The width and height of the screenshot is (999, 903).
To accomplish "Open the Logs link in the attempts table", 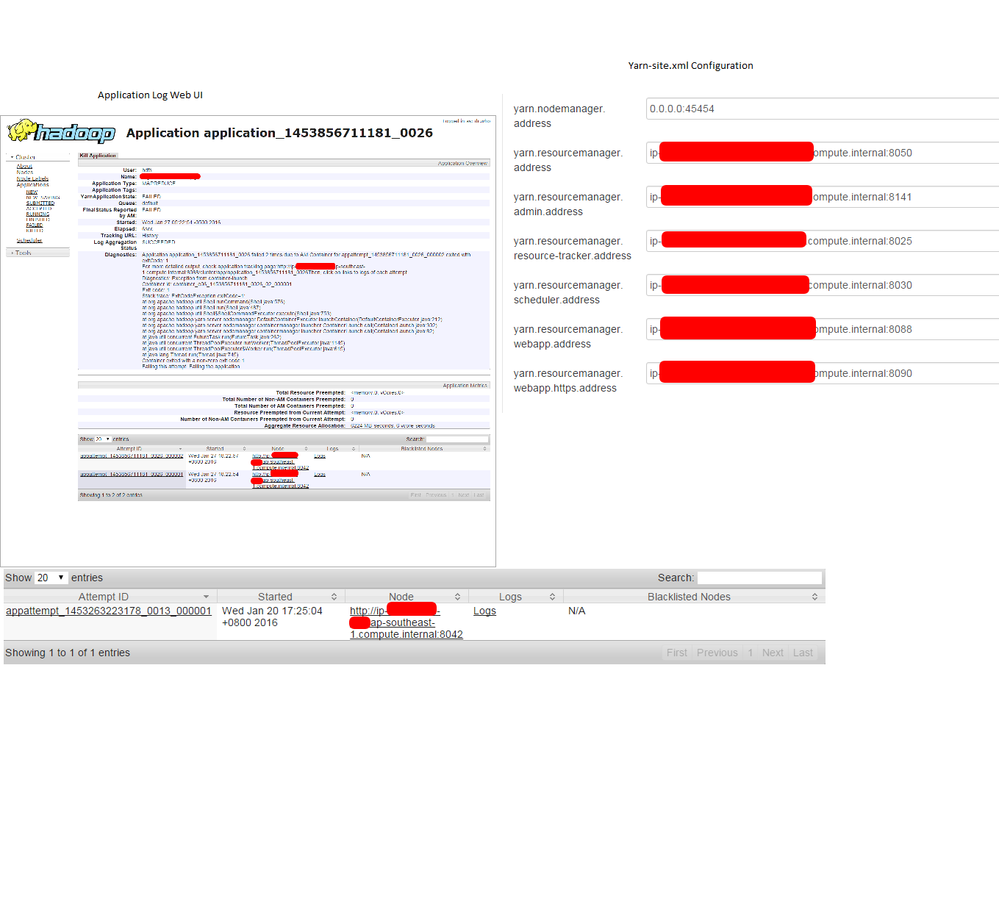I will [x=484, y=611].
